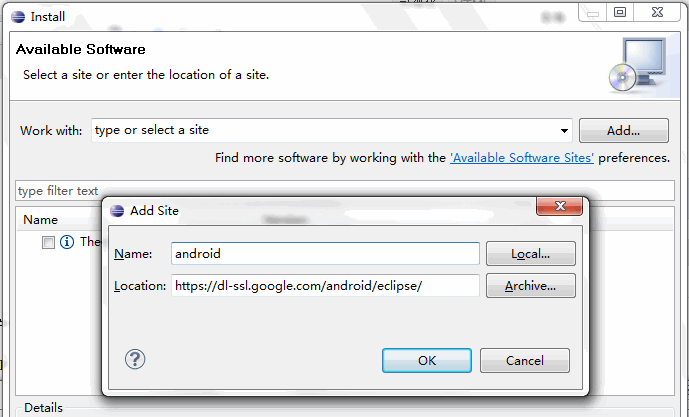The height and width of the screenshot is (417, 689).
Task: Close the Add Site dialog
Action: pyautogui.click(x=559, y=207)
